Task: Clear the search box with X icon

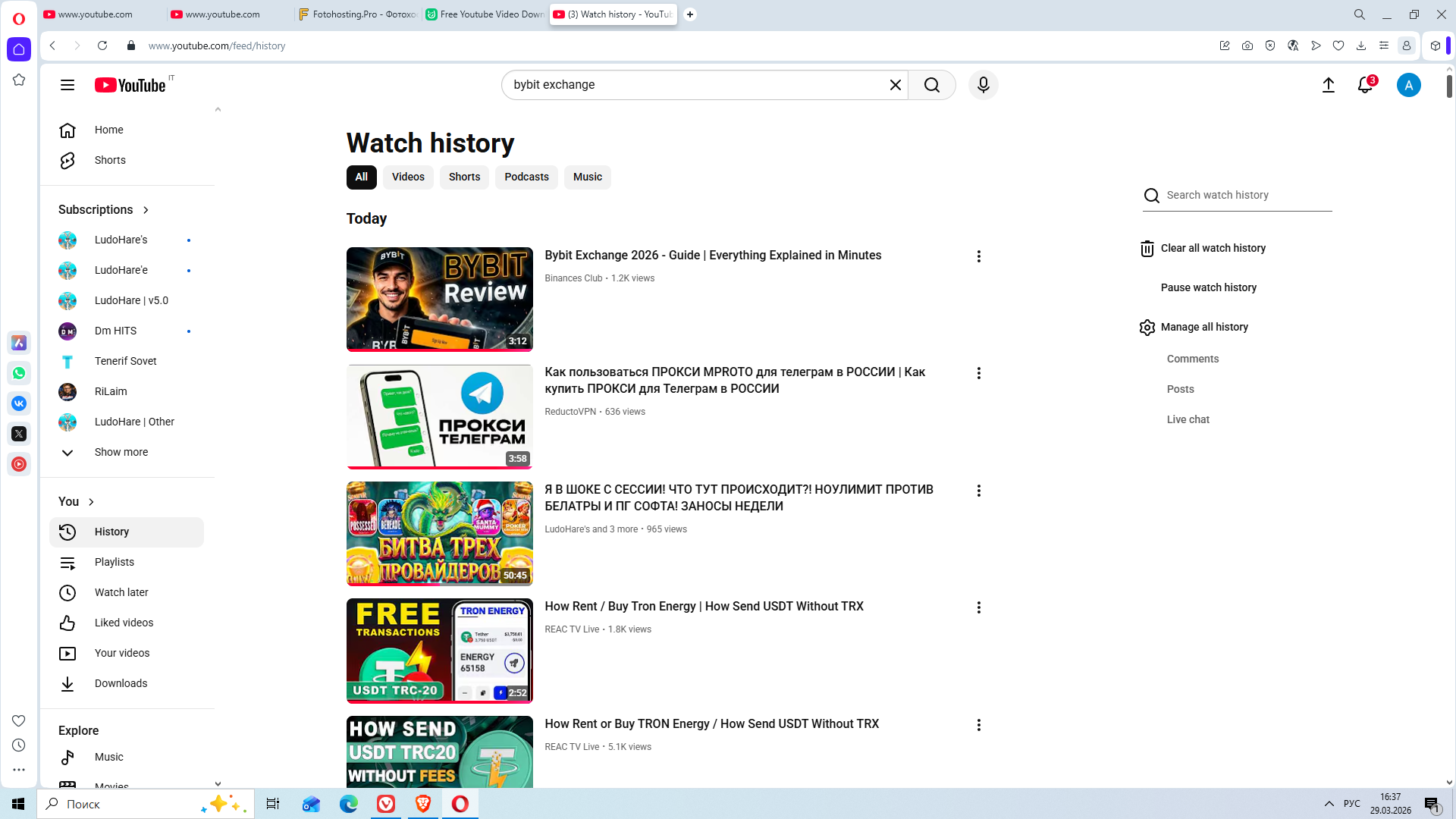Action: tap(895, 85)
